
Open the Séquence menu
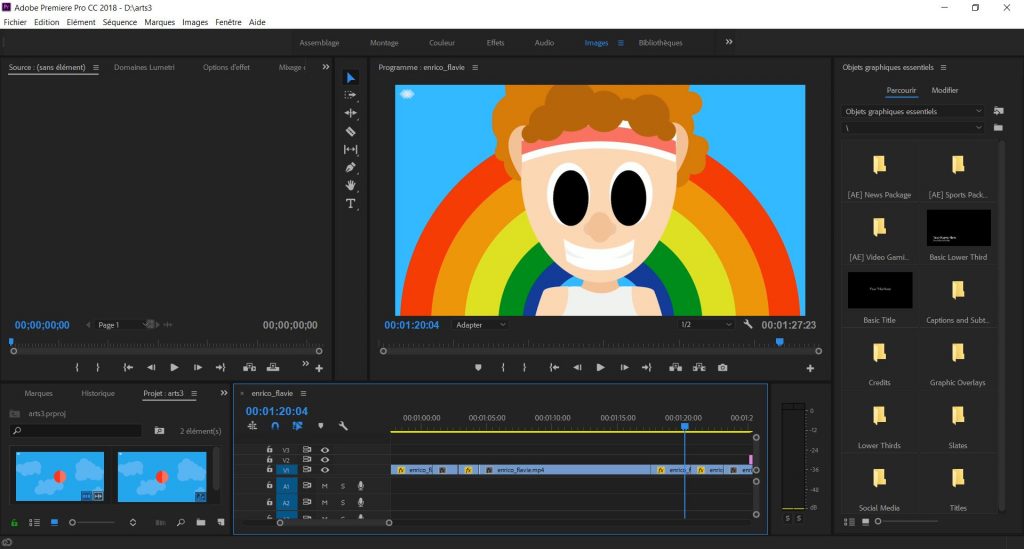click(119, 22)
